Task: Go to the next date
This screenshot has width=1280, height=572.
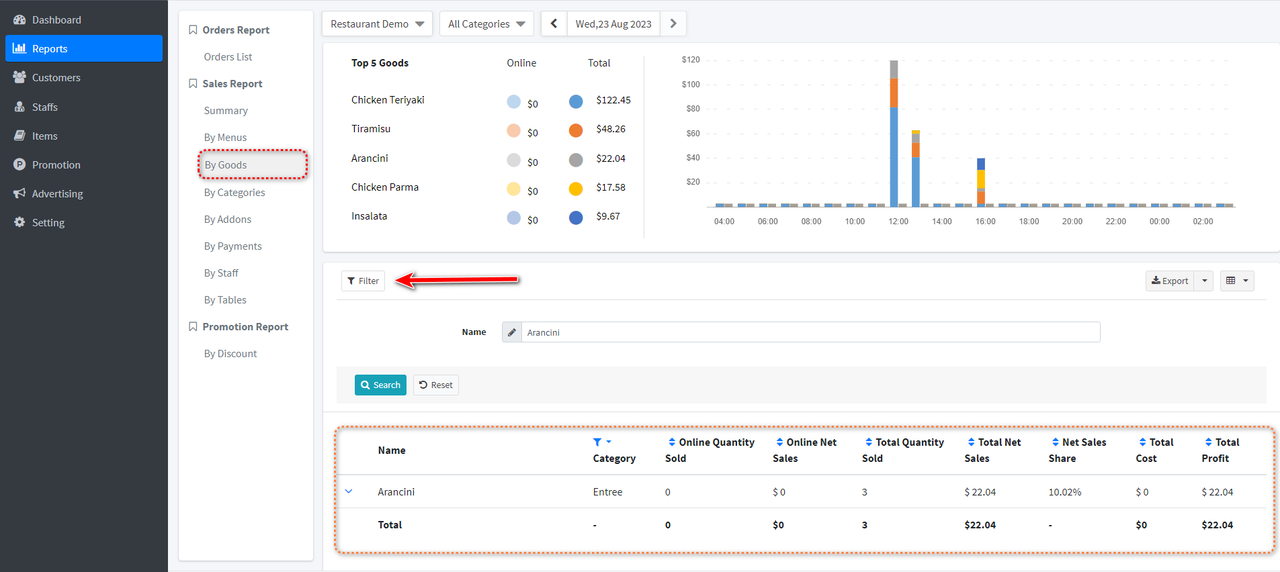Action: pyautogui.click(x=674, y=24)
